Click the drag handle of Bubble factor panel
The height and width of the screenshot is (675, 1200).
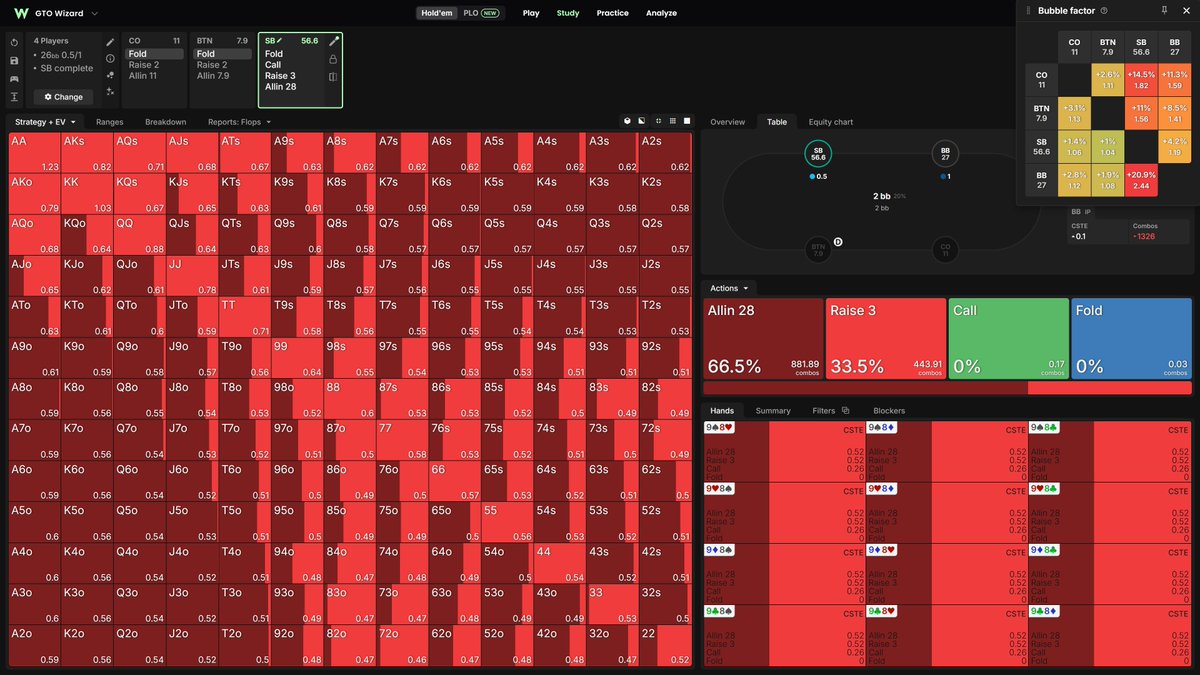tap(1029, 10)
